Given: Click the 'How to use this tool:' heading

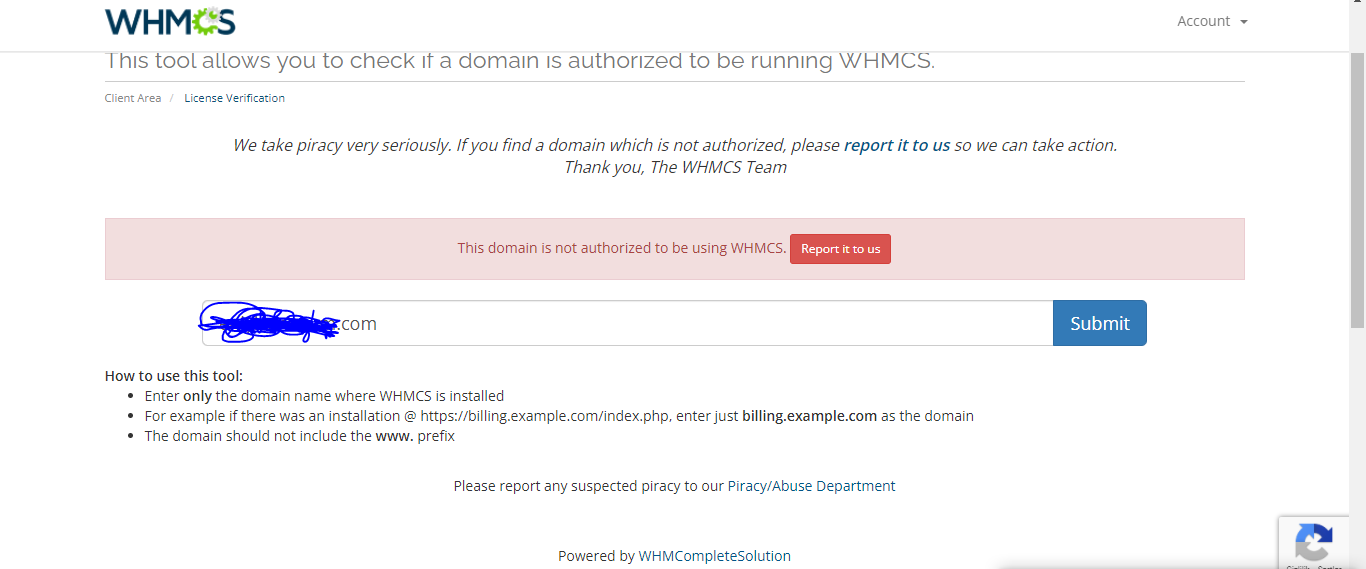Looking at the screenshot, I should click(x=174, y=376).
